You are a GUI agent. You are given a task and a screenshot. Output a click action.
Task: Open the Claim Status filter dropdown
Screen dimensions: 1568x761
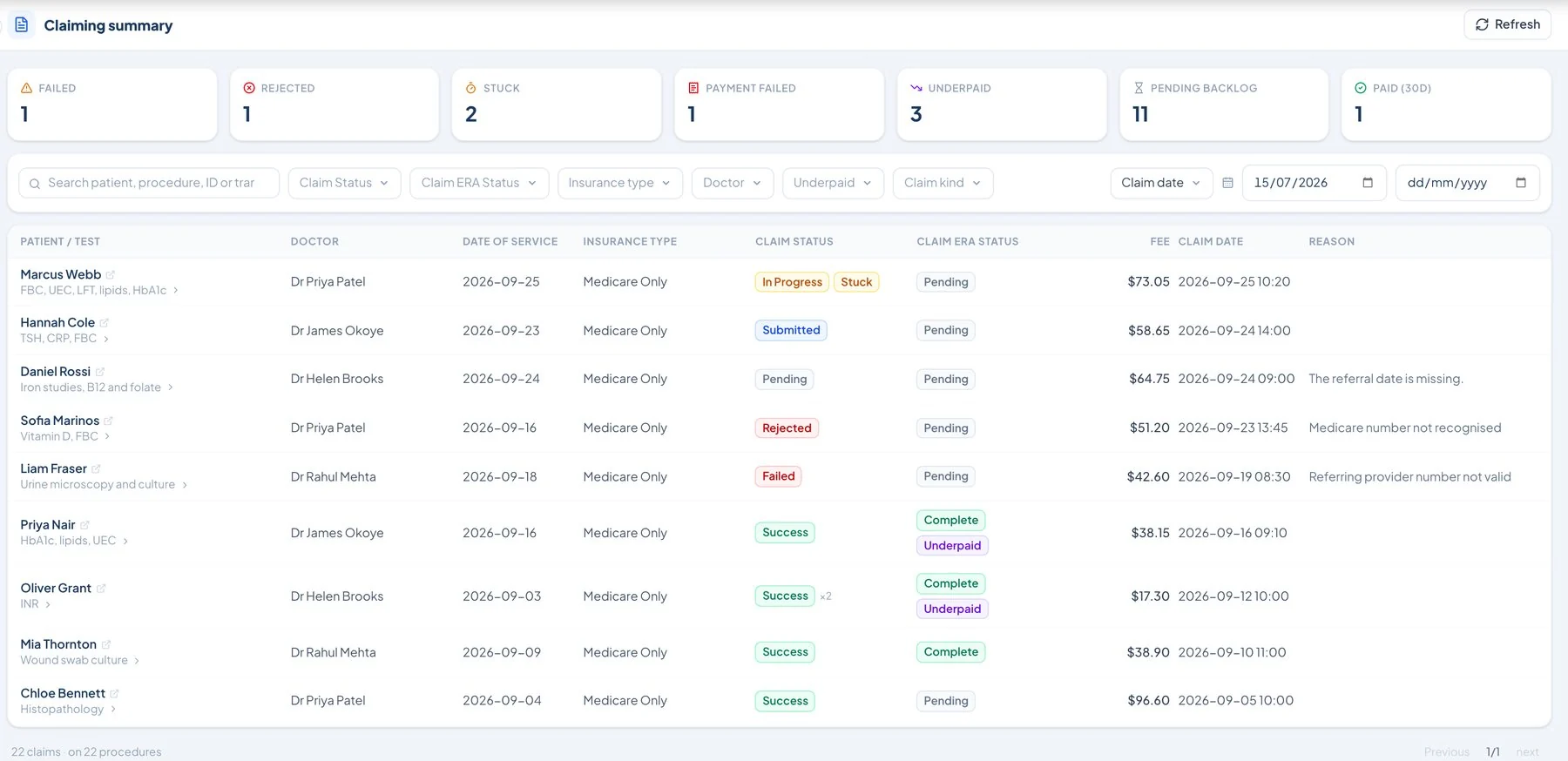tap(344, 183)
